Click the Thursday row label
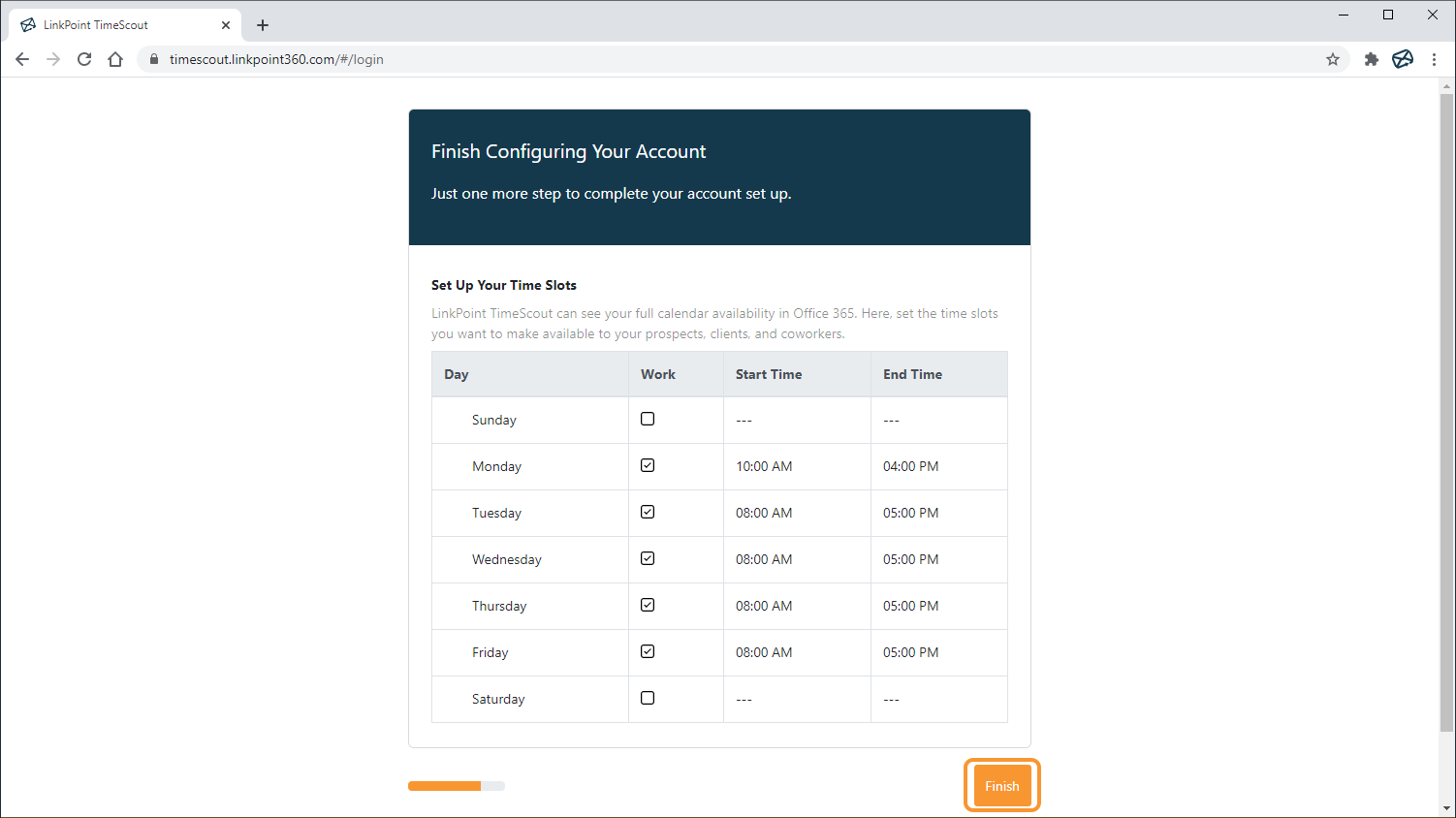This screenshot has width=1456, height=818. (x=499, y=606)
